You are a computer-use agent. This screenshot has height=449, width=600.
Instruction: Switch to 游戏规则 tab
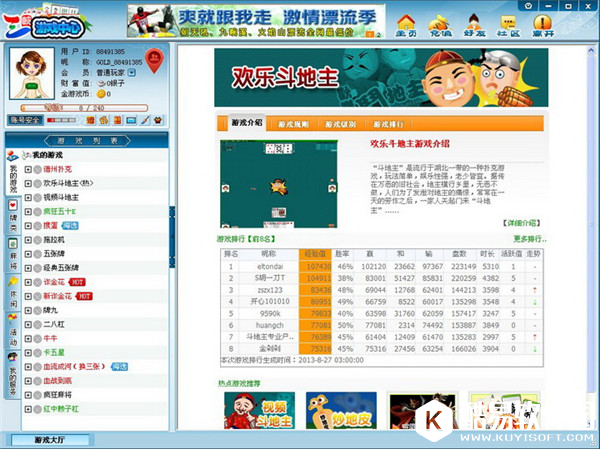(x=293, y=124)
